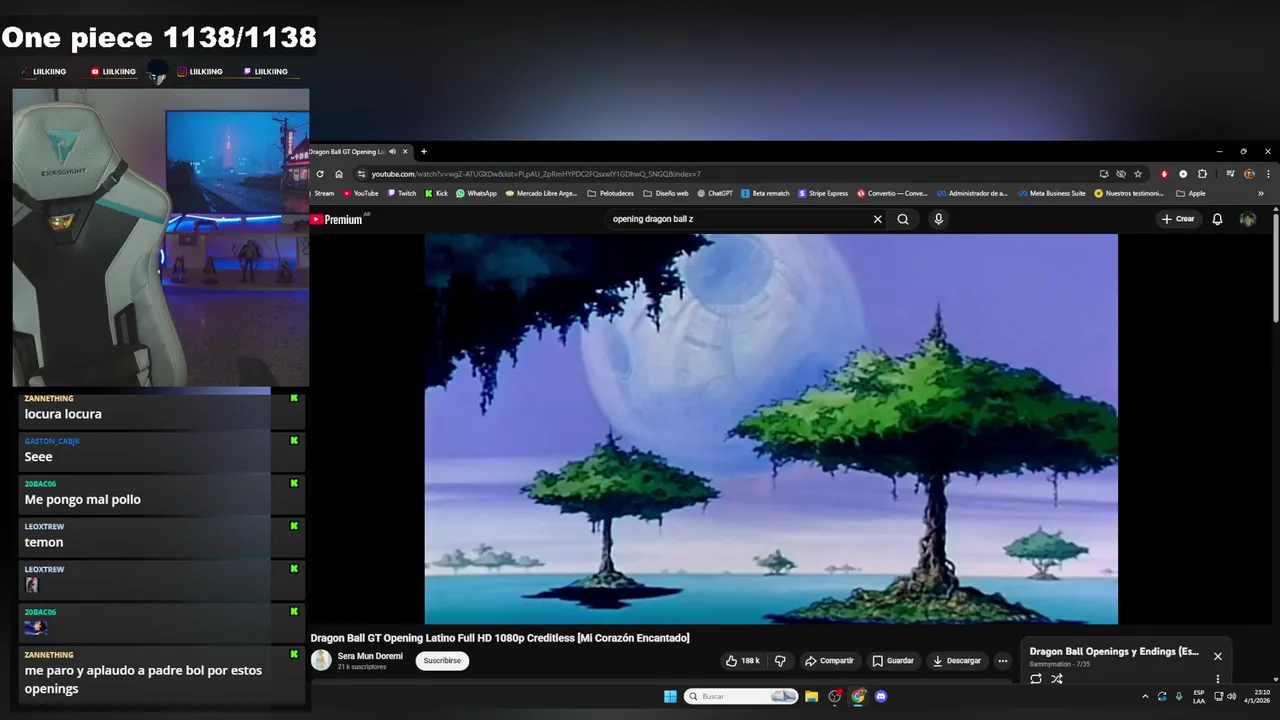Open more actions menu under video
The width and height of the screenshot is (1280, 720).
click(x=1002, y=661)
